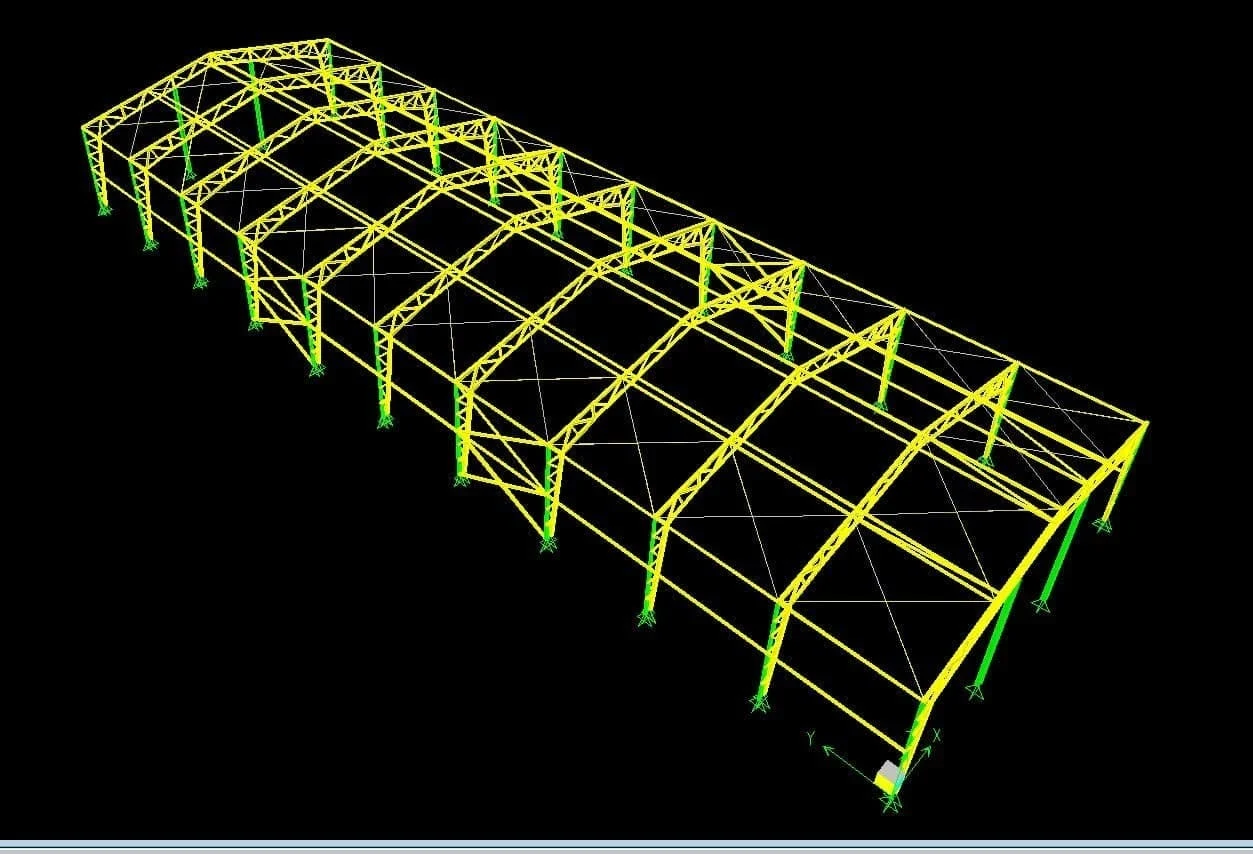Select support under the nearest knee-braced portal leg
The image size is (1253, 854).
coord(546,544)
